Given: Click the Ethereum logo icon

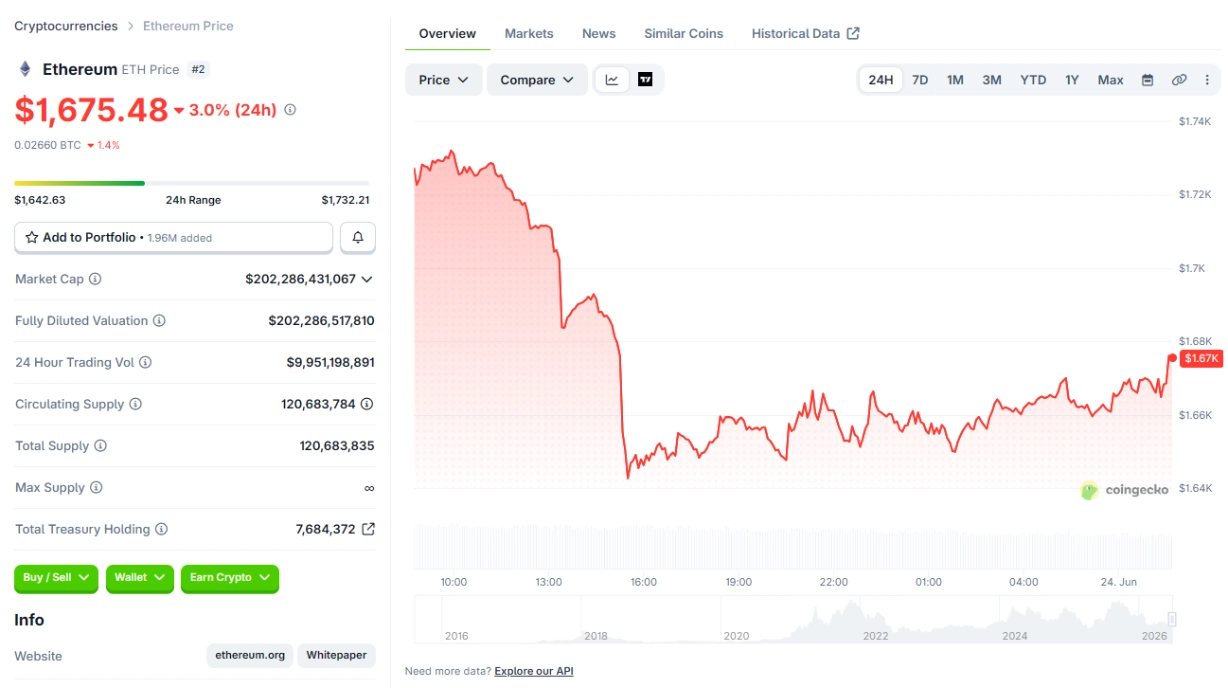Looking at the screenshot, I should (x=25, y=69).
